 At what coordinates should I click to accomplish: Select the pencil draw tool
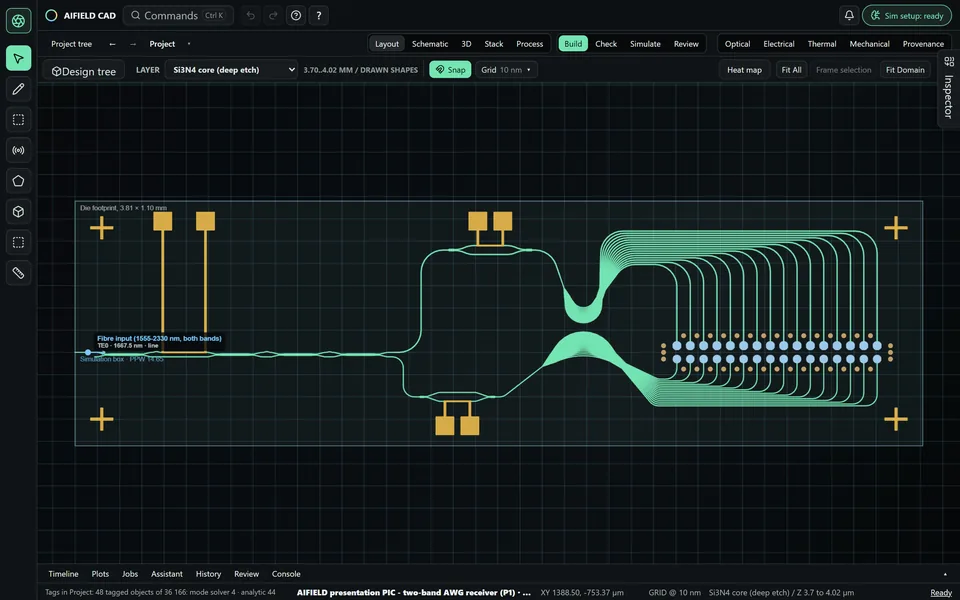click(x=18, y=89)
